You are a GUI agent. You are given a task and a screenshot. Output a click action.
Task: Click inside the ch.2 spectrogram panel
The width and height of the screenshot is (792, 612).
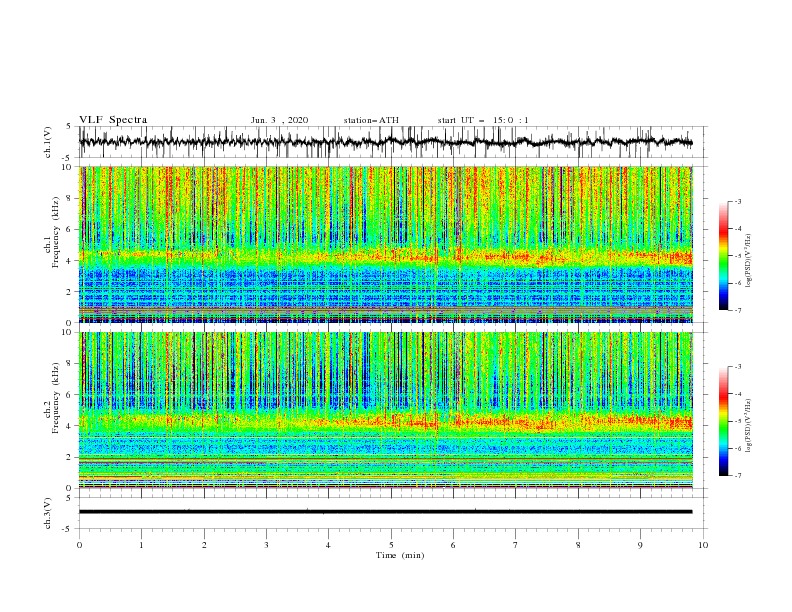385,410
